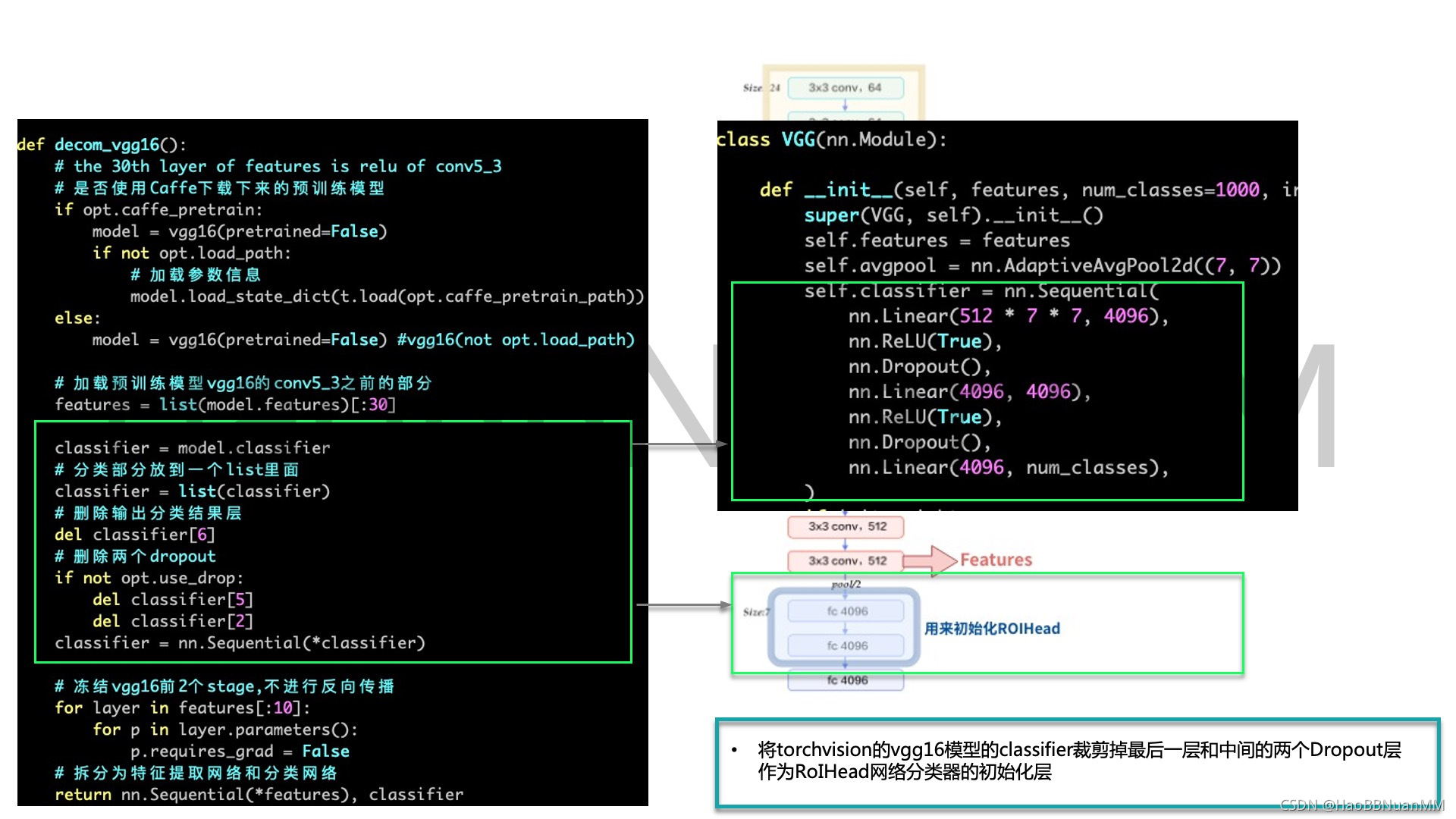
Task: Click the 3x3 conv, 512 node above pool/2
Action: 844,526
